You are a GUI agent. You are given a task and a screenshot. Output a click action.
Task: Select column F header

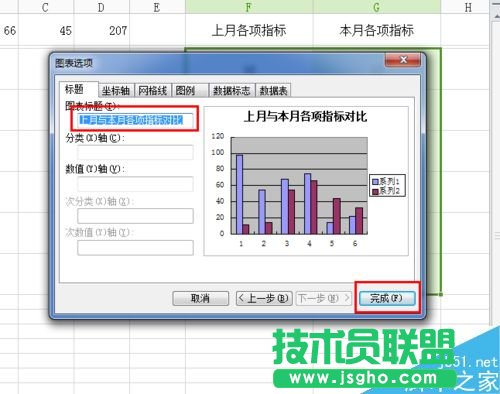click(x=249, y=7)
